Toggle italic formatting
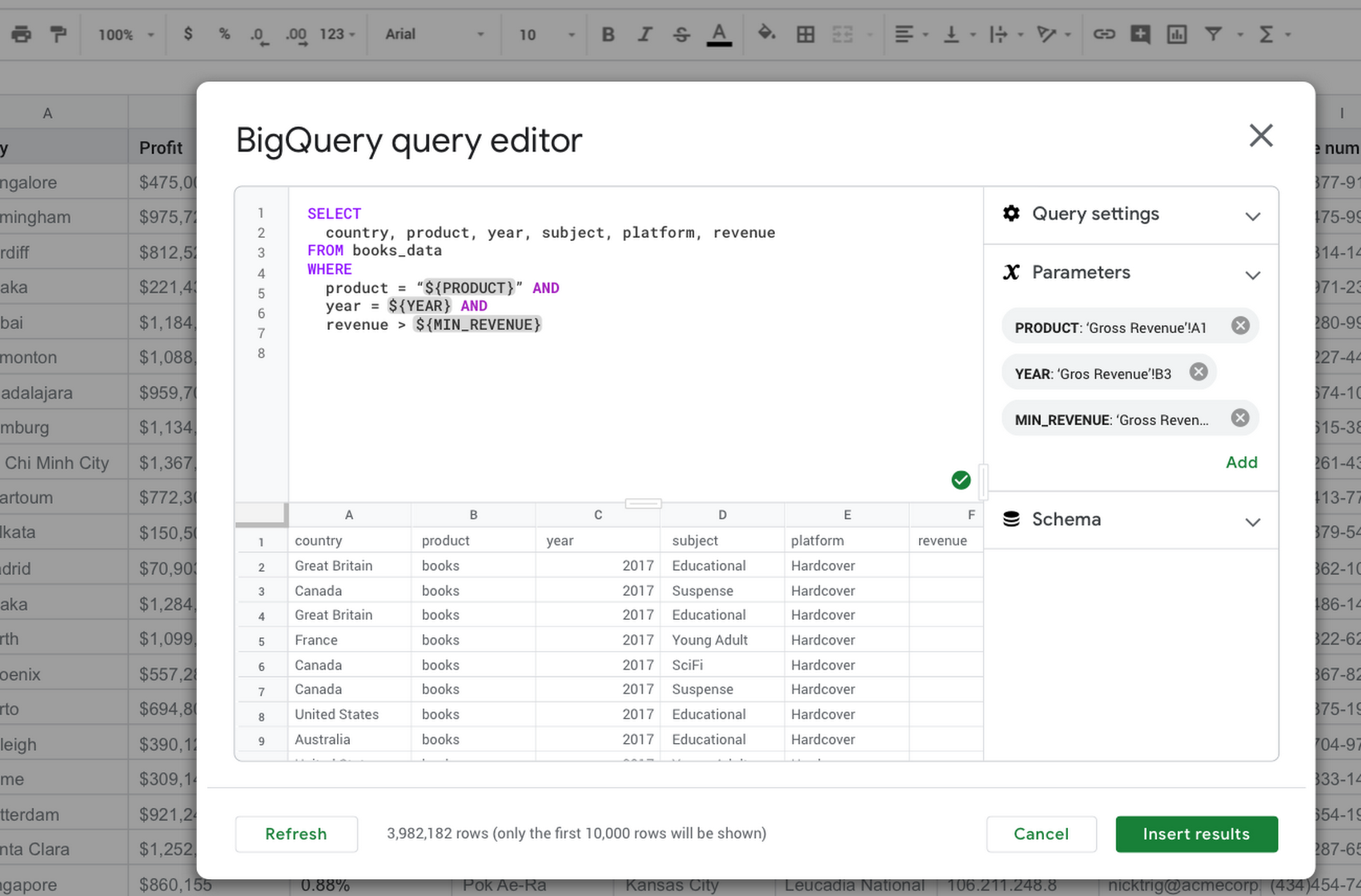This screenshot has width=1361, height=896. [x=644, y=34]
